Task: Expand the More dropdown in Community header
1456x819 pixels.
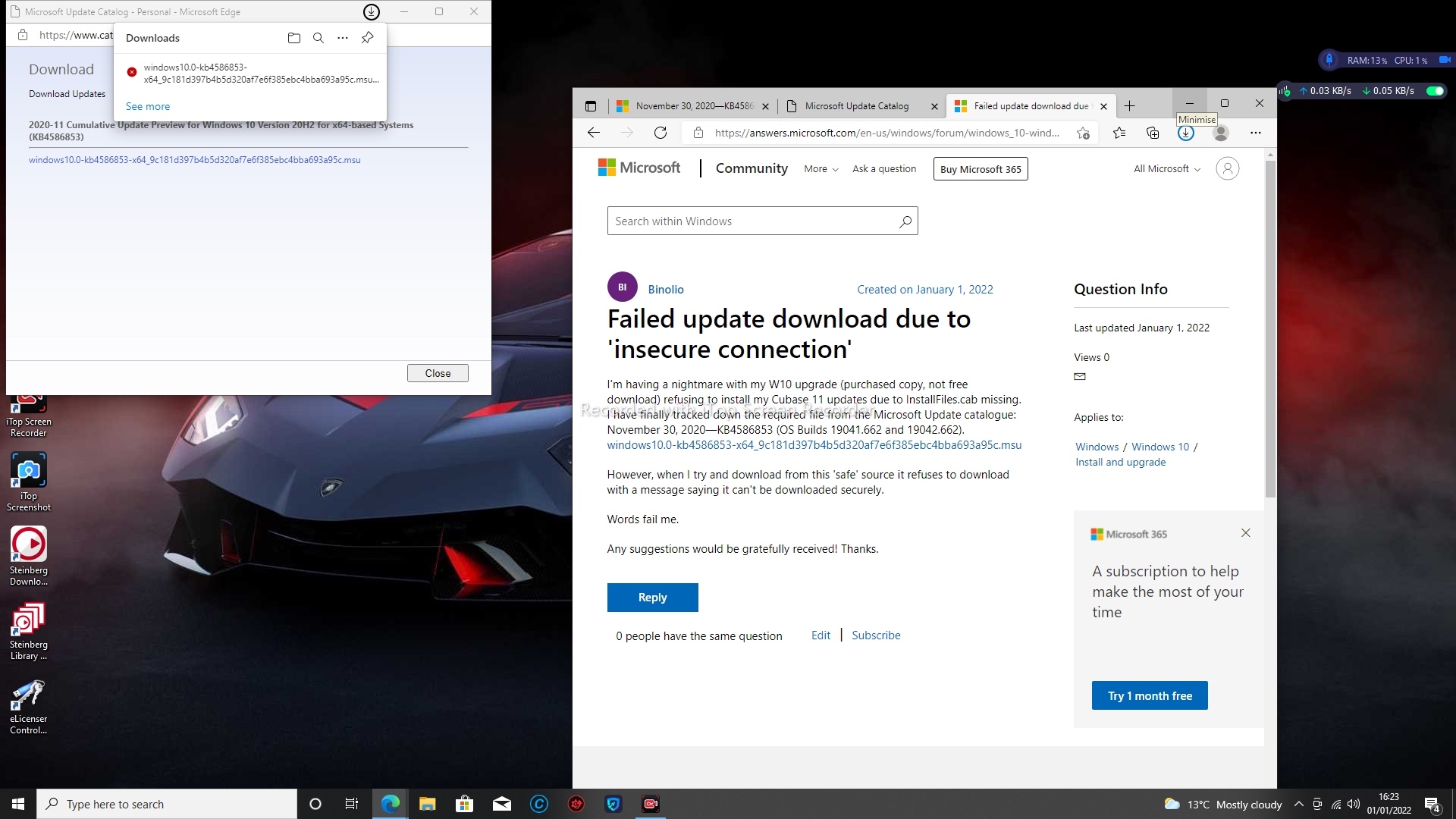Action: (x=821, y=169)
